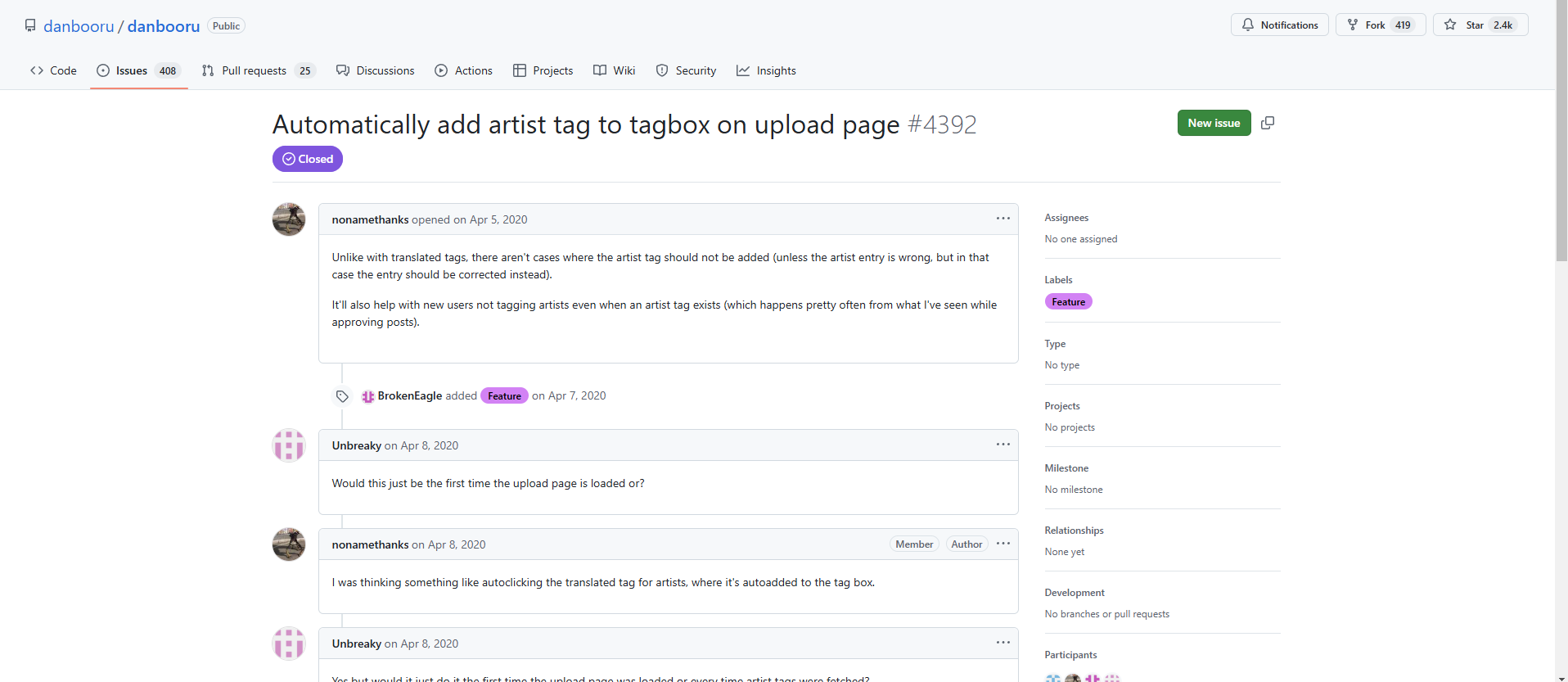Open the Projects tab
Image resolution: width=1568 pixels, height=682 pixels.
pyautogui.click(x=543, y=70)
